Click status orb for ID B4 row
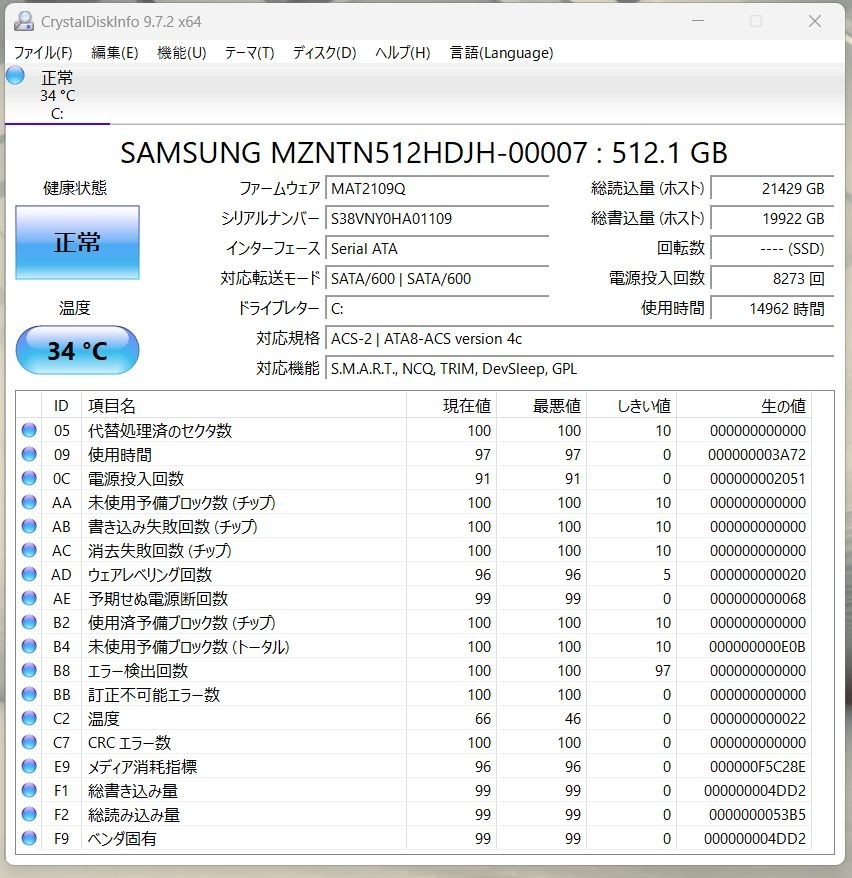This screenshot has height=878, width=852. (x=29, y=646)
